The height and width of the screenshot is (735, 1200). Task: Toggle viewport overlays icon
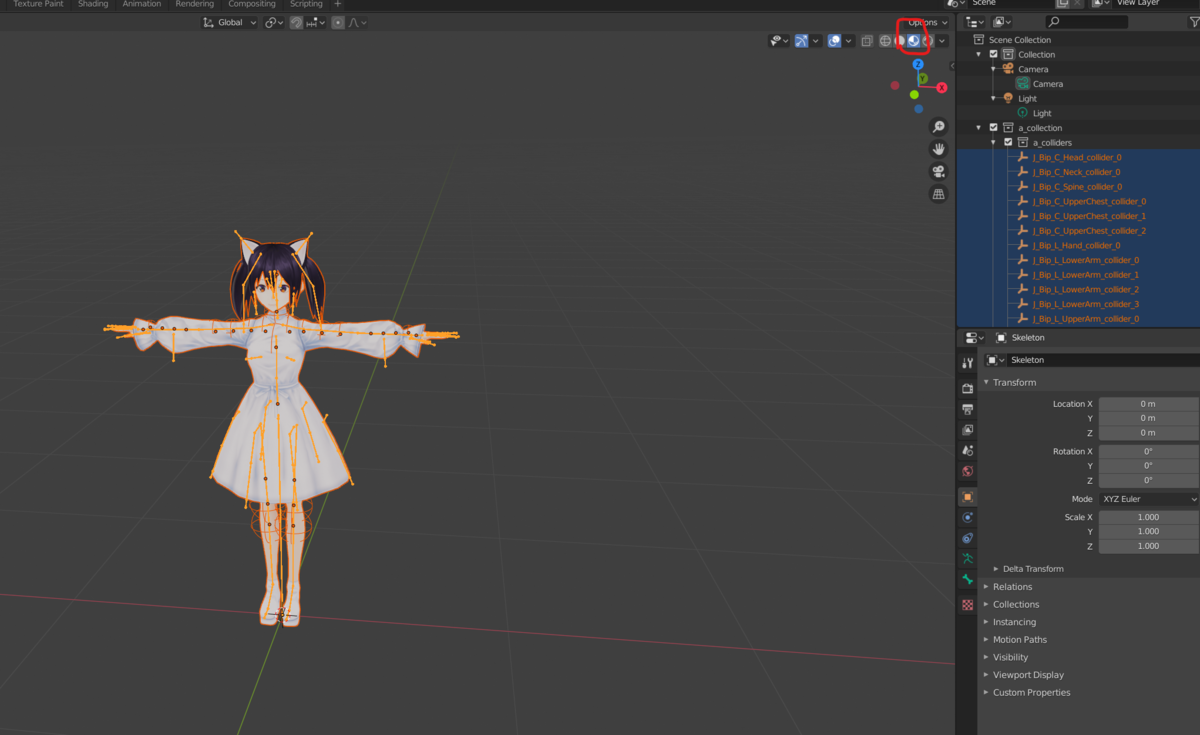pos(834,41)
